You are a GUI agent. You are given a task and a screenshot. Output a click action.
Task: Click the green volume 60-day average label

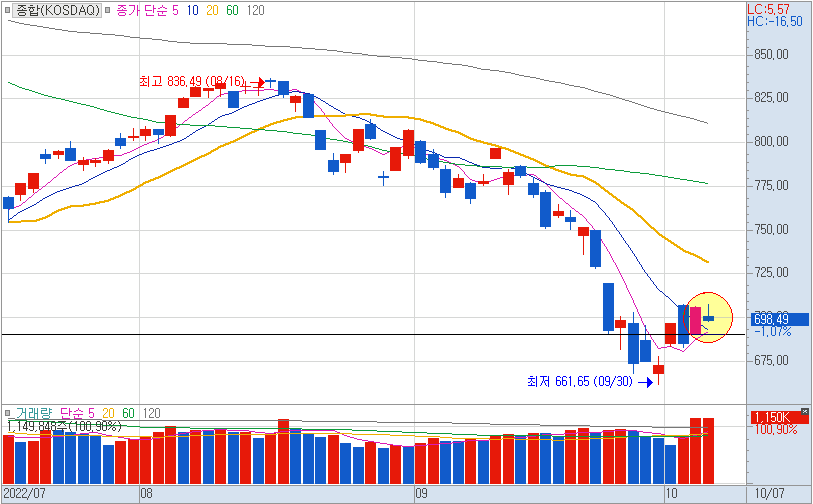coord(128,413)
